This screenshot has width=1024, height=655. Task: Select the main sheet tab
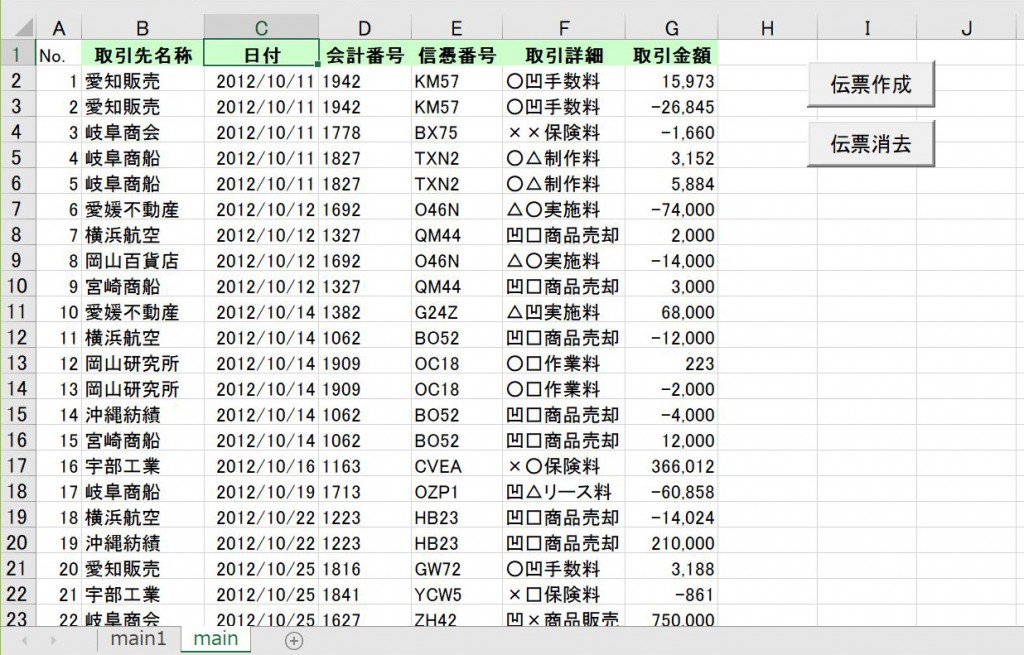216,638
